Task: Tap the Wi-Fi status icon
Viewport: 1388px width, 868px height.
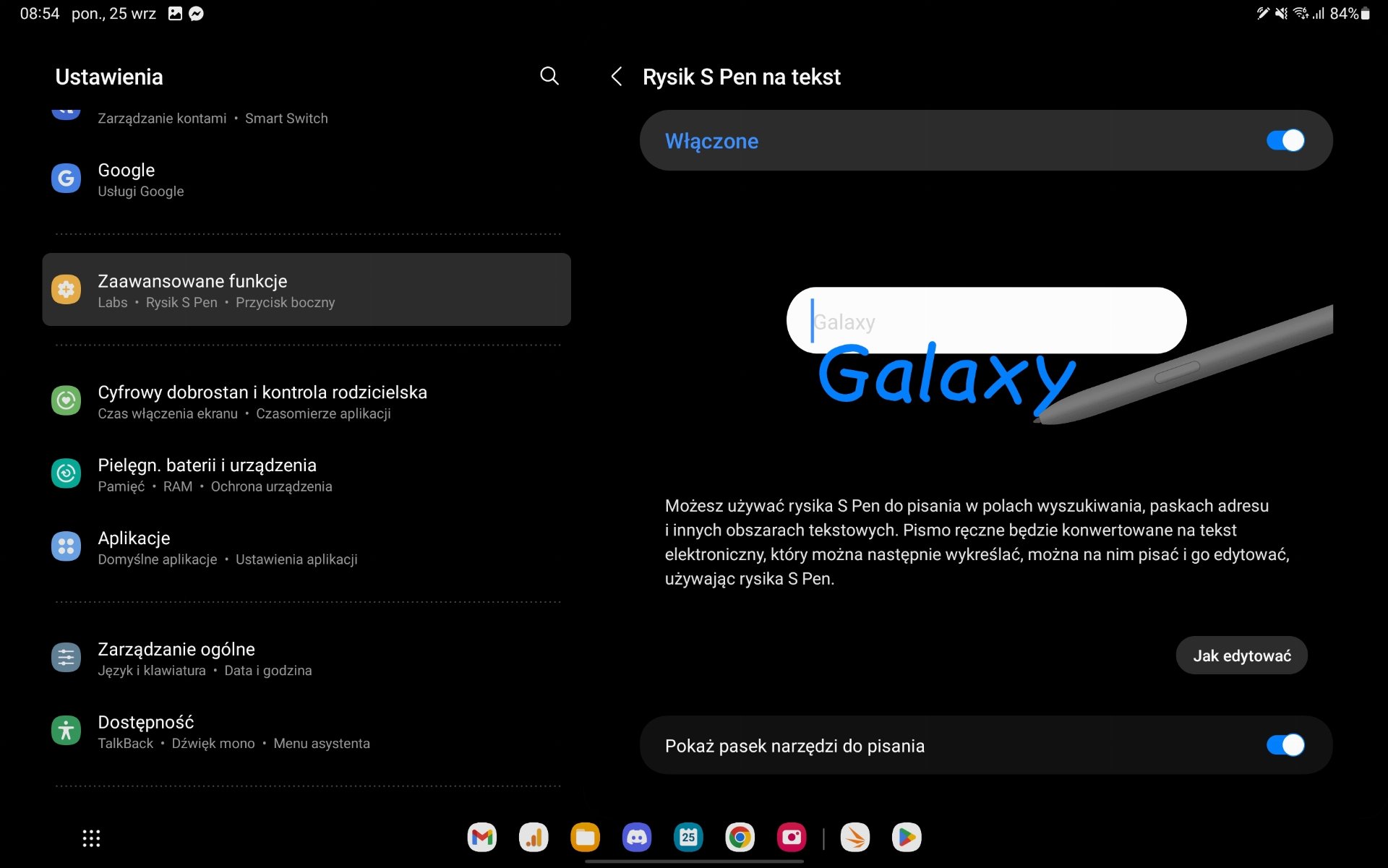Action: [x=1301, y=14]
